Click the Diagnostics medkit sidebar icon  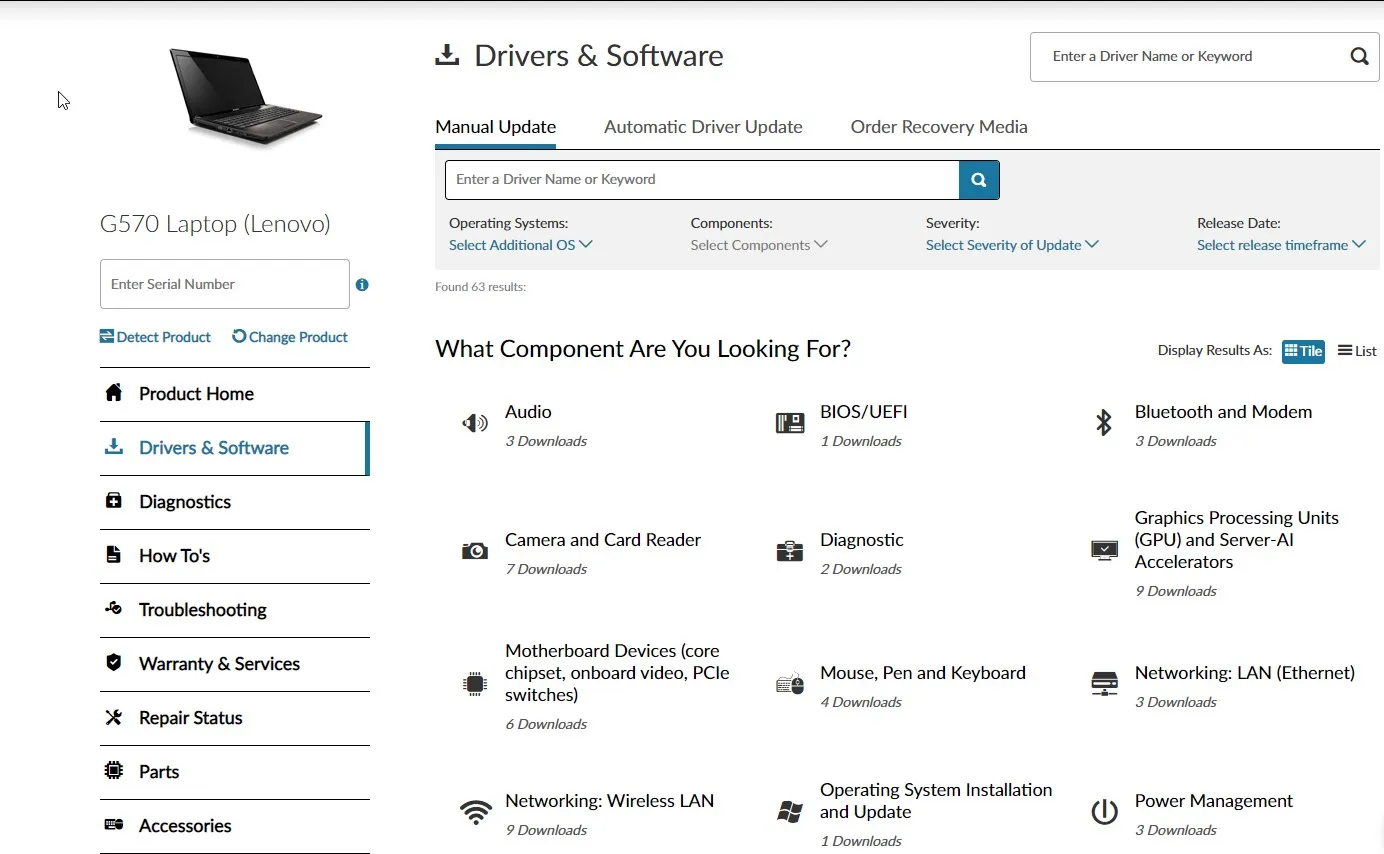[x=114, y=500]
